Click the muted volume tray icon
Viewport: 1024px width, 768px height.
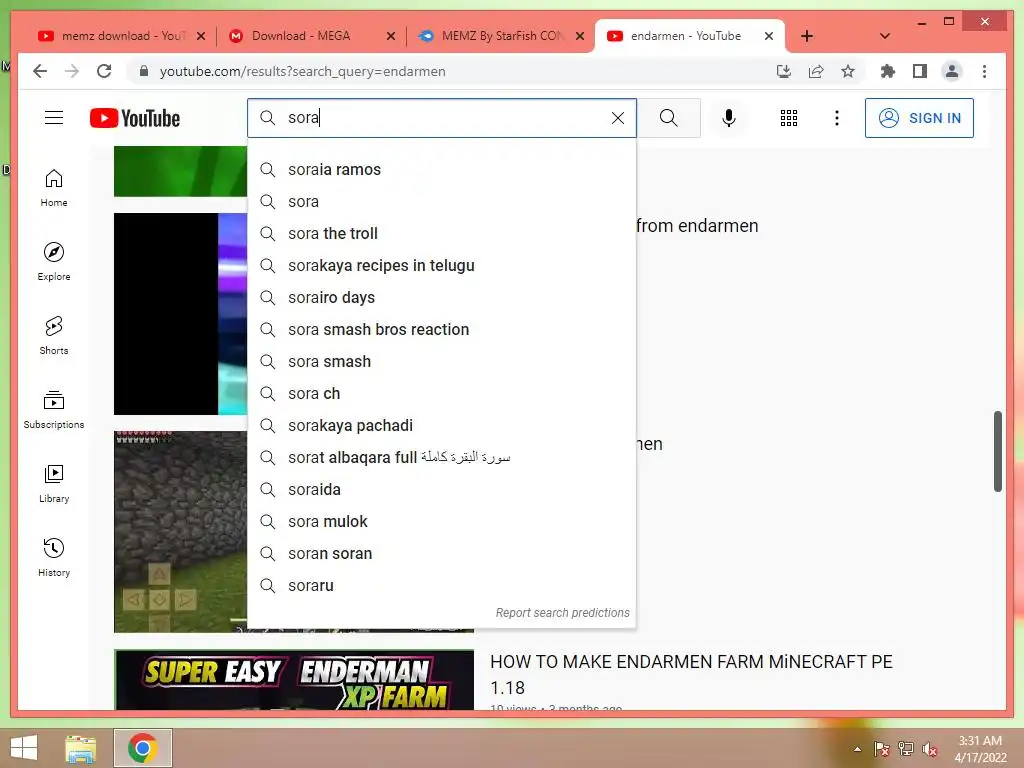[x=930, y=749]
